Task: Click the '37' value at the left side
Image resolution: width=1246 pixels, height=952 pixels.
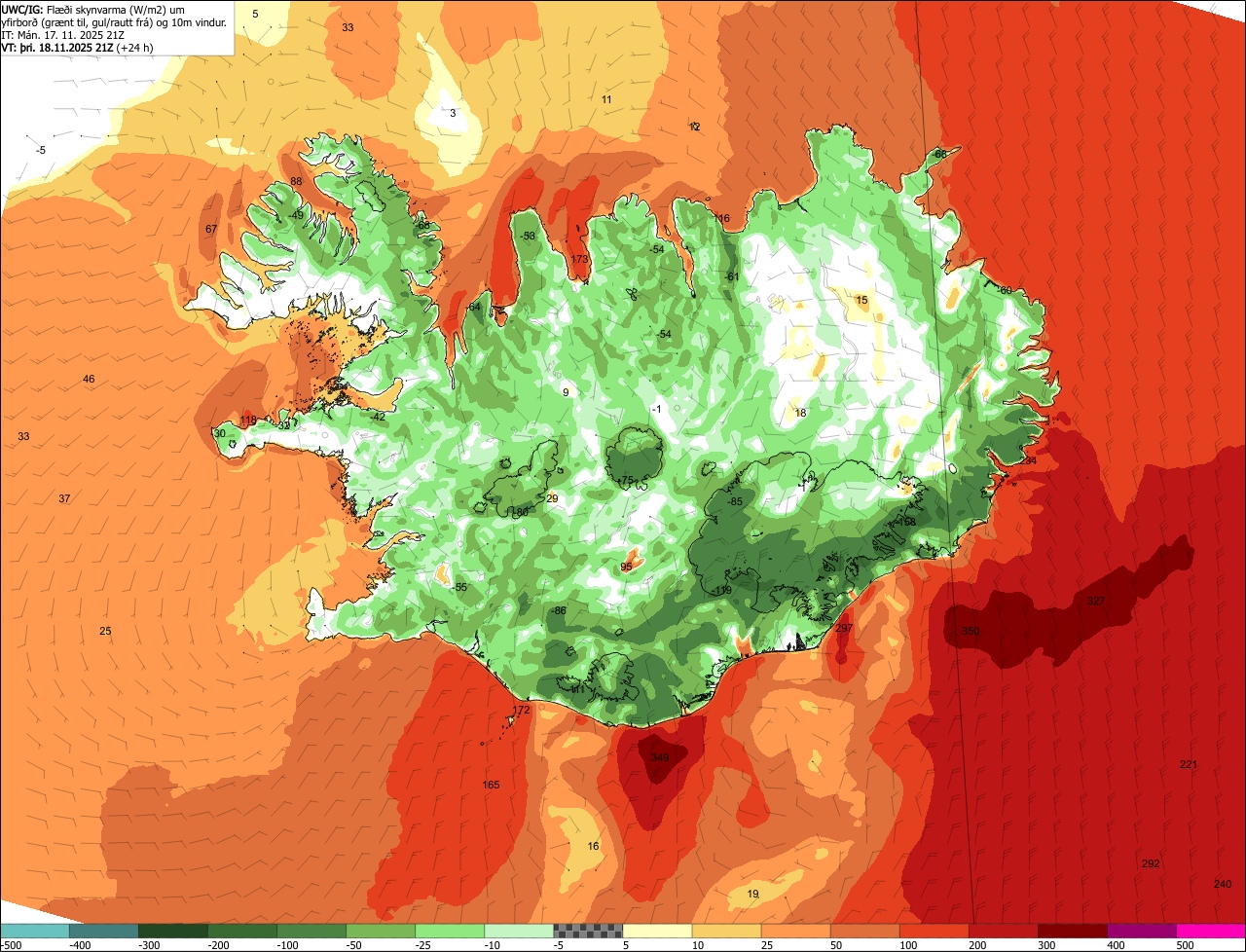Action: point(64,498)
